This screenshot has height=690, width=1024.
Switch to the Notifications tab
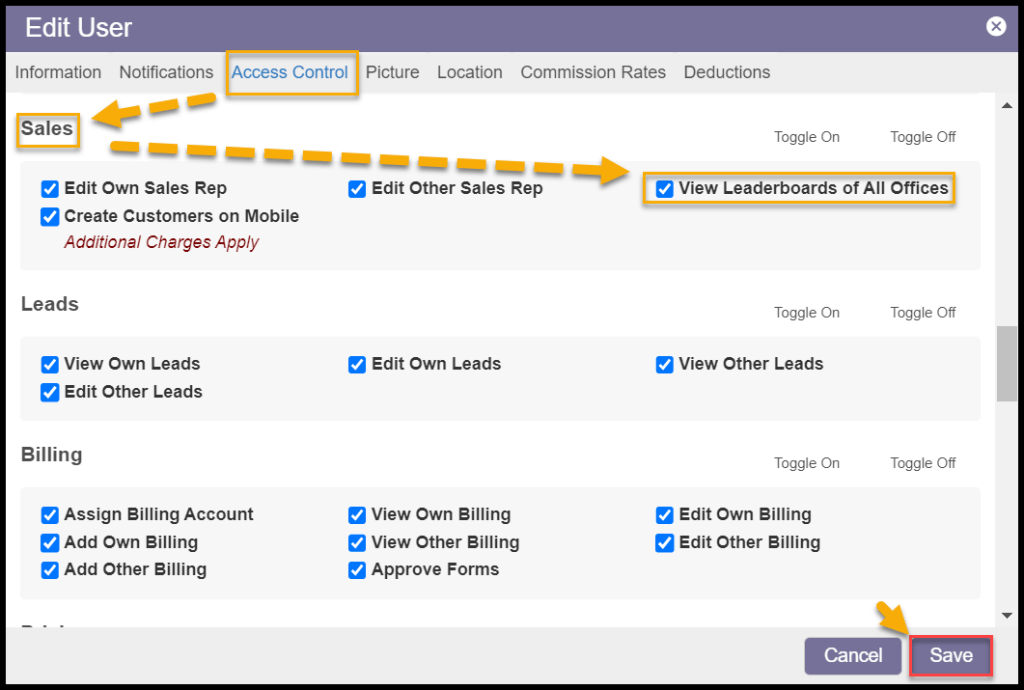coord(166,72)
